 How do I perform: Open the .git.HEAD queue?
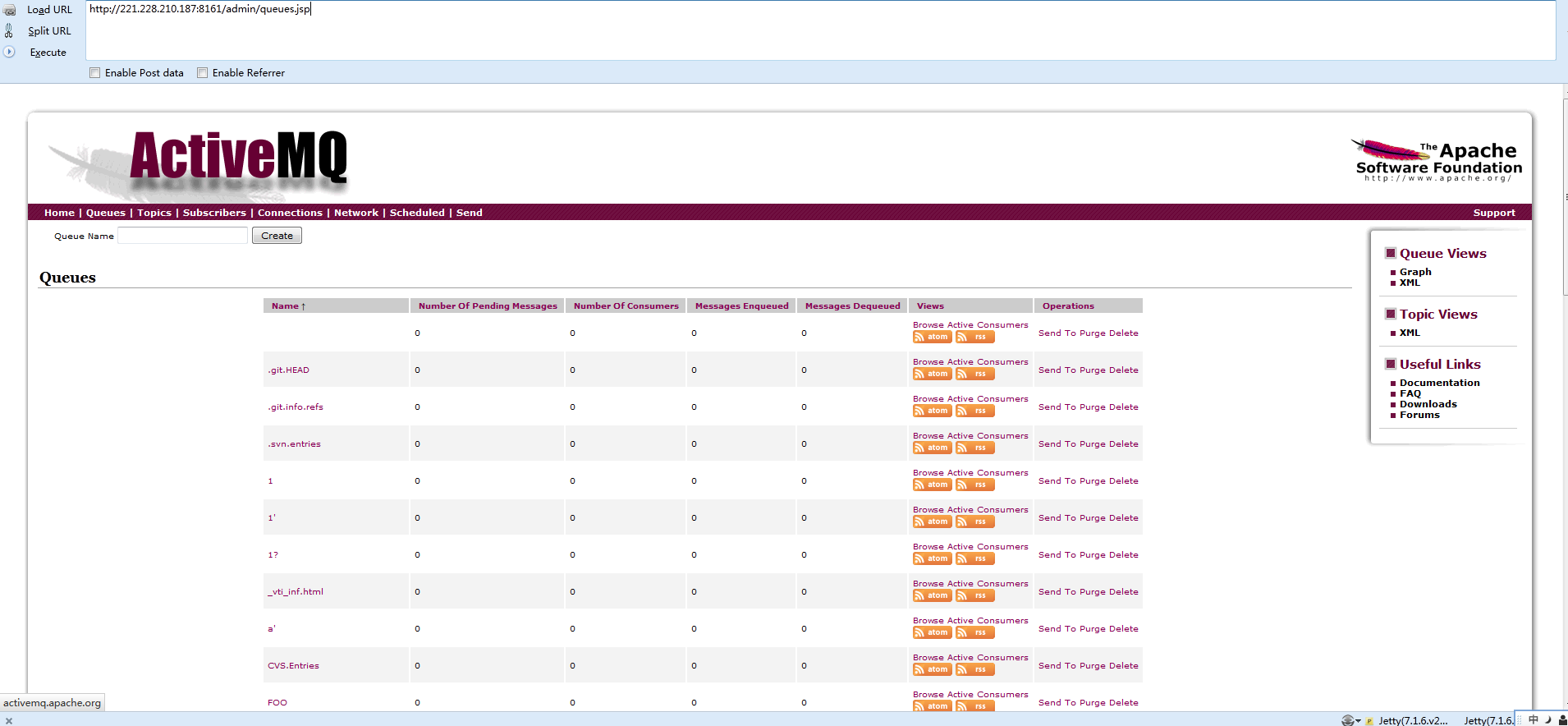288,370
